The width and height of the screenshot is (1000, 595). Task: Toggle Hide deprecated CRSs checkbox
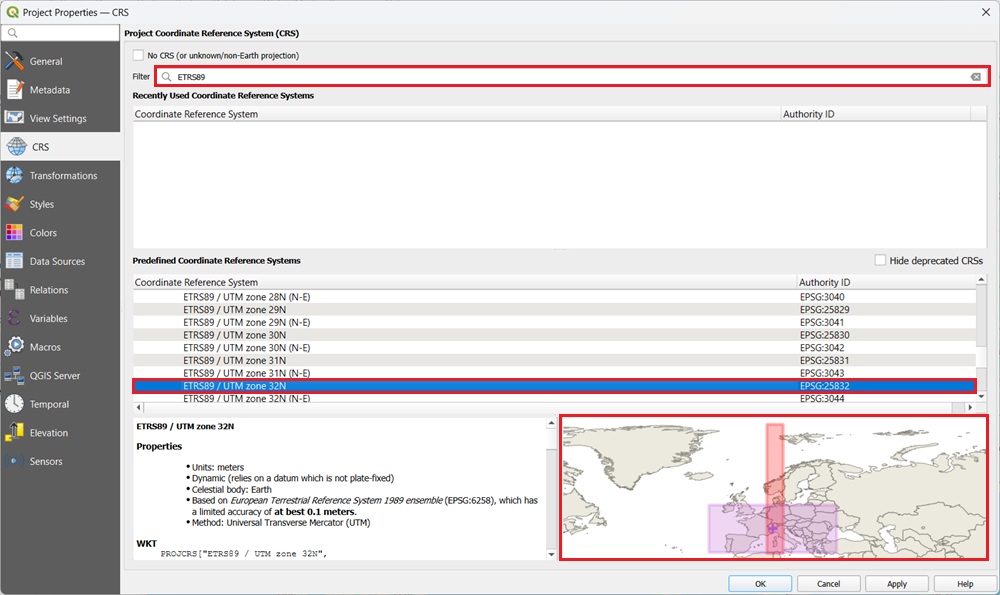pyautogui.click(x=880, y=260)
